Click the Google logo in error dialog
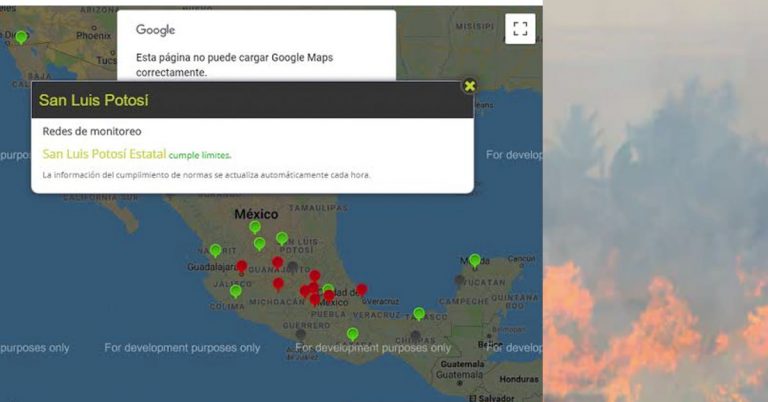This screenshot has width=768, height=402. 155,30
